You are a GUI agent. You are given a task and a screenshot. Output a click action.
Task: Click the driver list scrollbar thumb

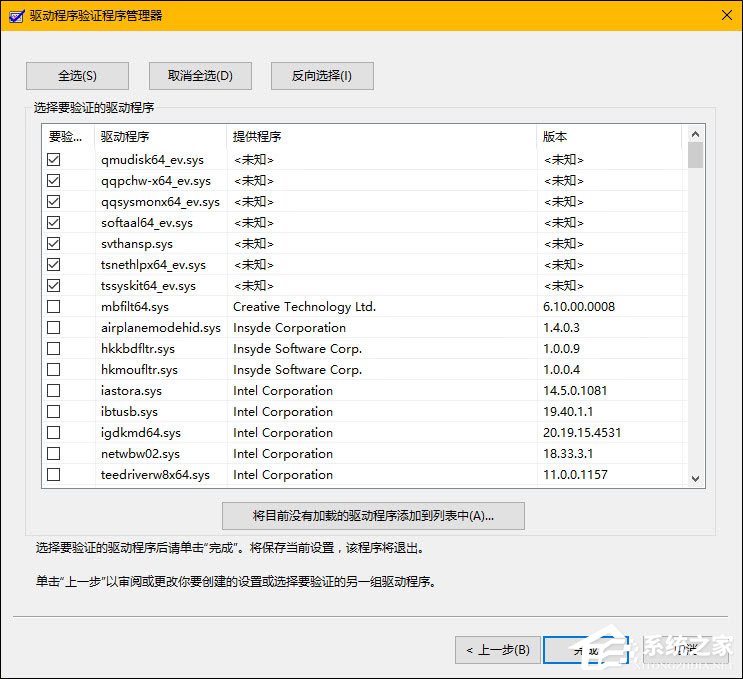click(695, 155)
